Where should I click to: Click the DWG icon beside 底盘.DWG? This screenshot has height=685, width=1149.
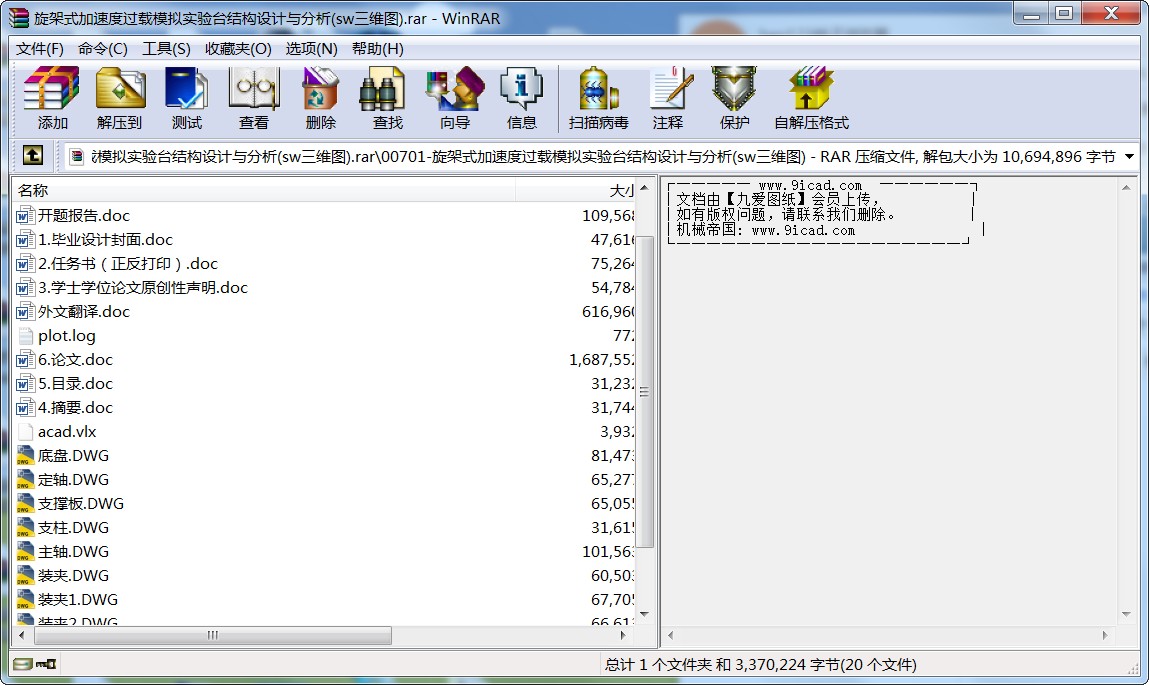pyautogui.click(x=26, y=456)
